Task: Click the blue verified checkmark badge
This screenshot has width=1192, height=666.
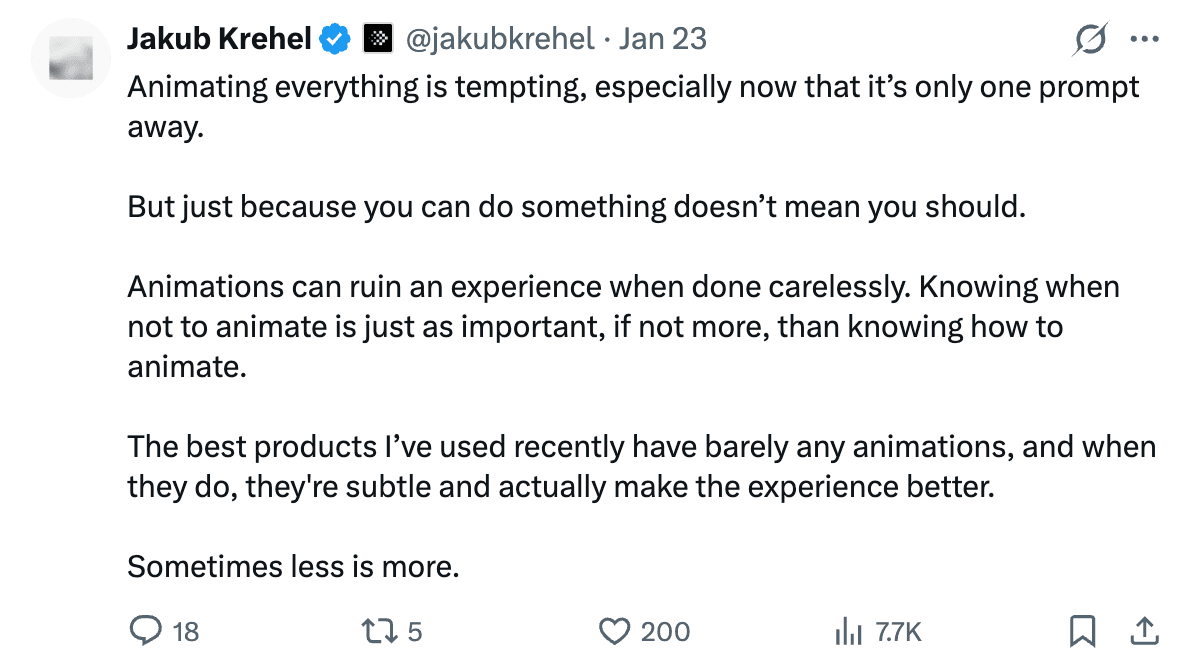Action: pyautogui.click(x=334, y=40)
